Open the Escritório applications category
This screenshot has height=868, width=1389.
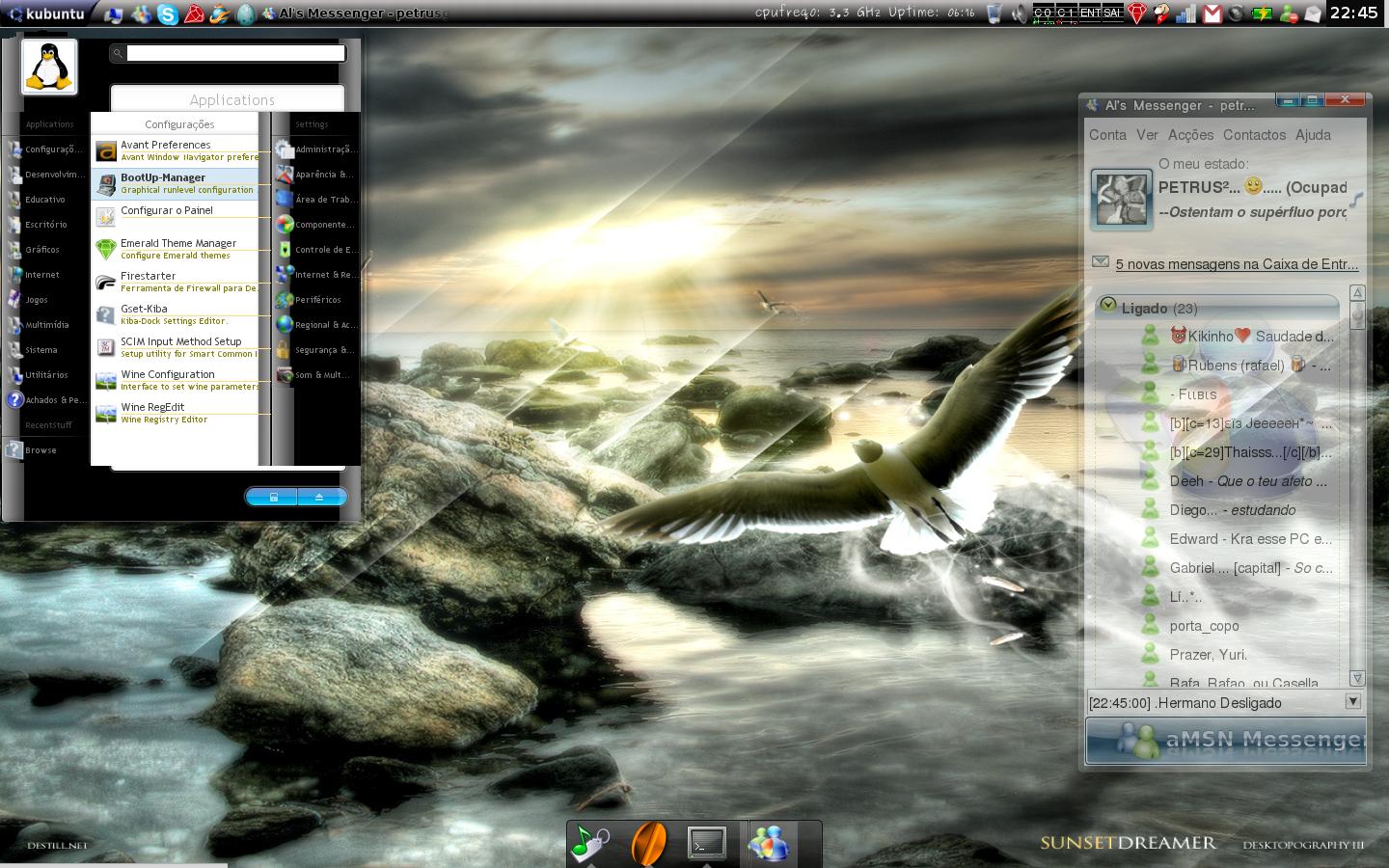44,225
